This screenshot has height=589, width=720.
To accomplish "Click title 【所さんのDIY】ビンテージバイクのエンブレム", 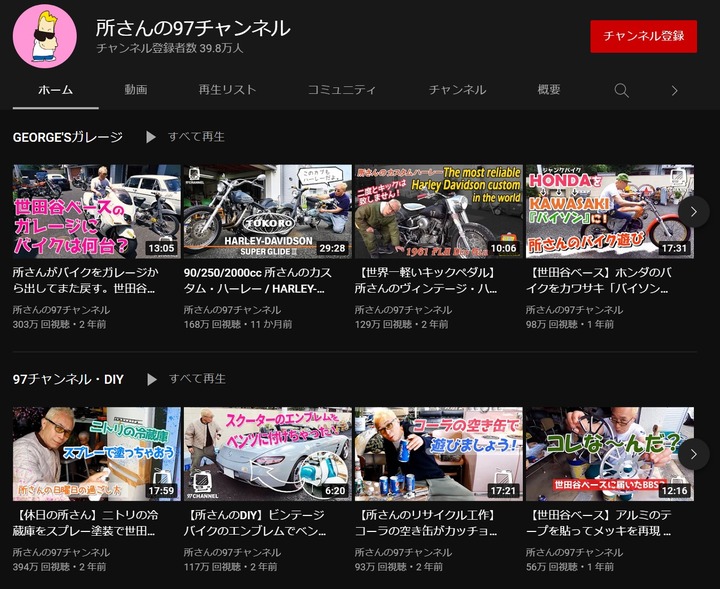I will 255,523.
